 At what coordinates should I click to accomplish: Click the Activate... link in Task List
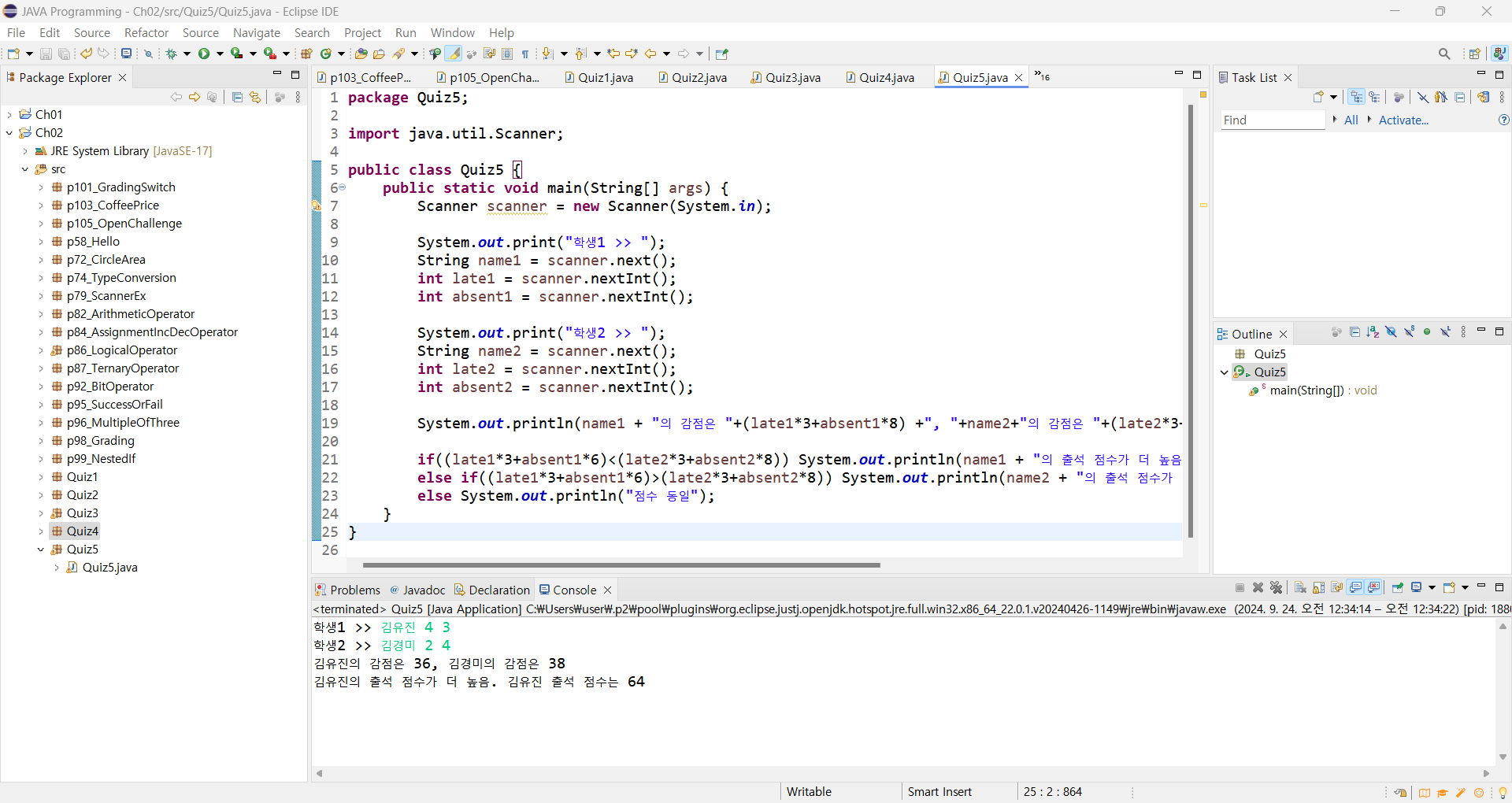(x=1403, y=120)
